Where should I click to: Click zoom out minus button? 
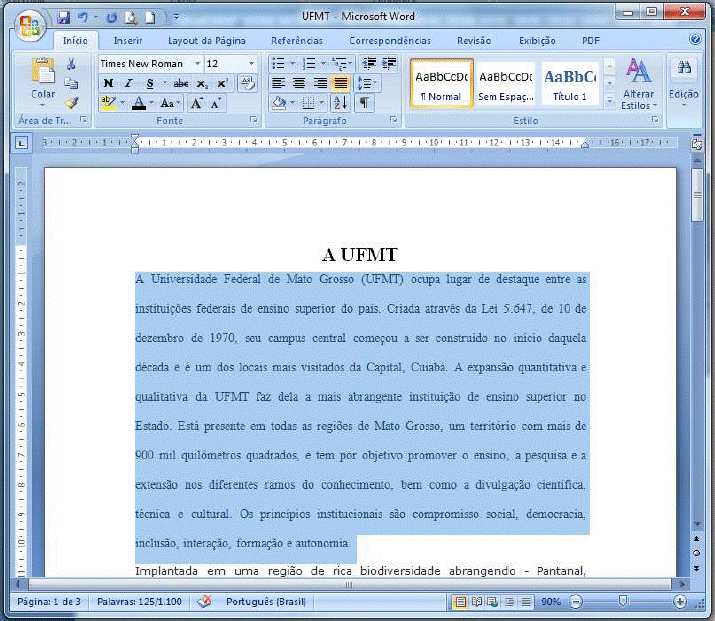point(576,602)
